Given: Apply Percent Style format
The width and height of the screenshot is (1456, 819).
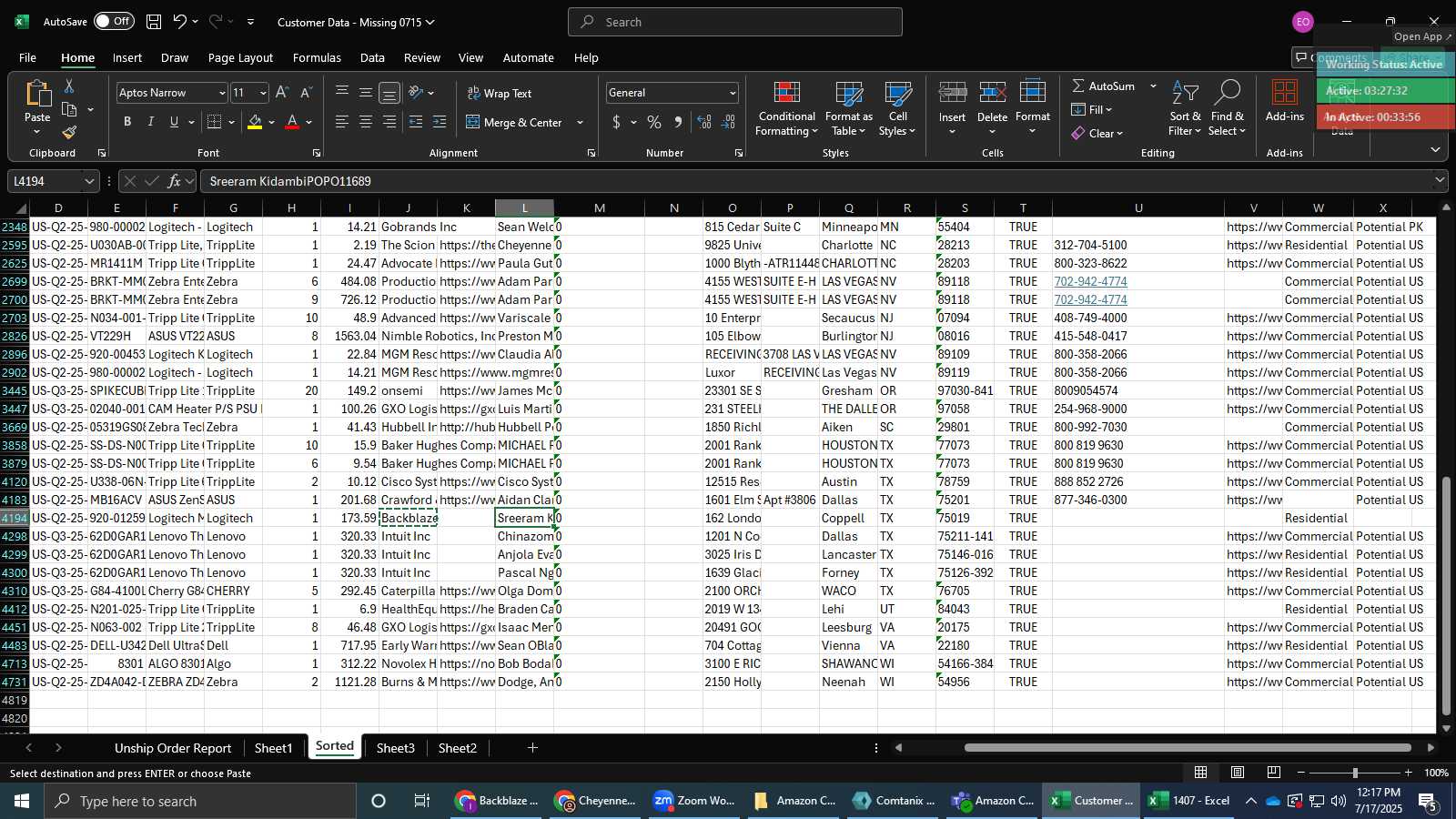Looking at the screenshot, I should coord(654,122).
